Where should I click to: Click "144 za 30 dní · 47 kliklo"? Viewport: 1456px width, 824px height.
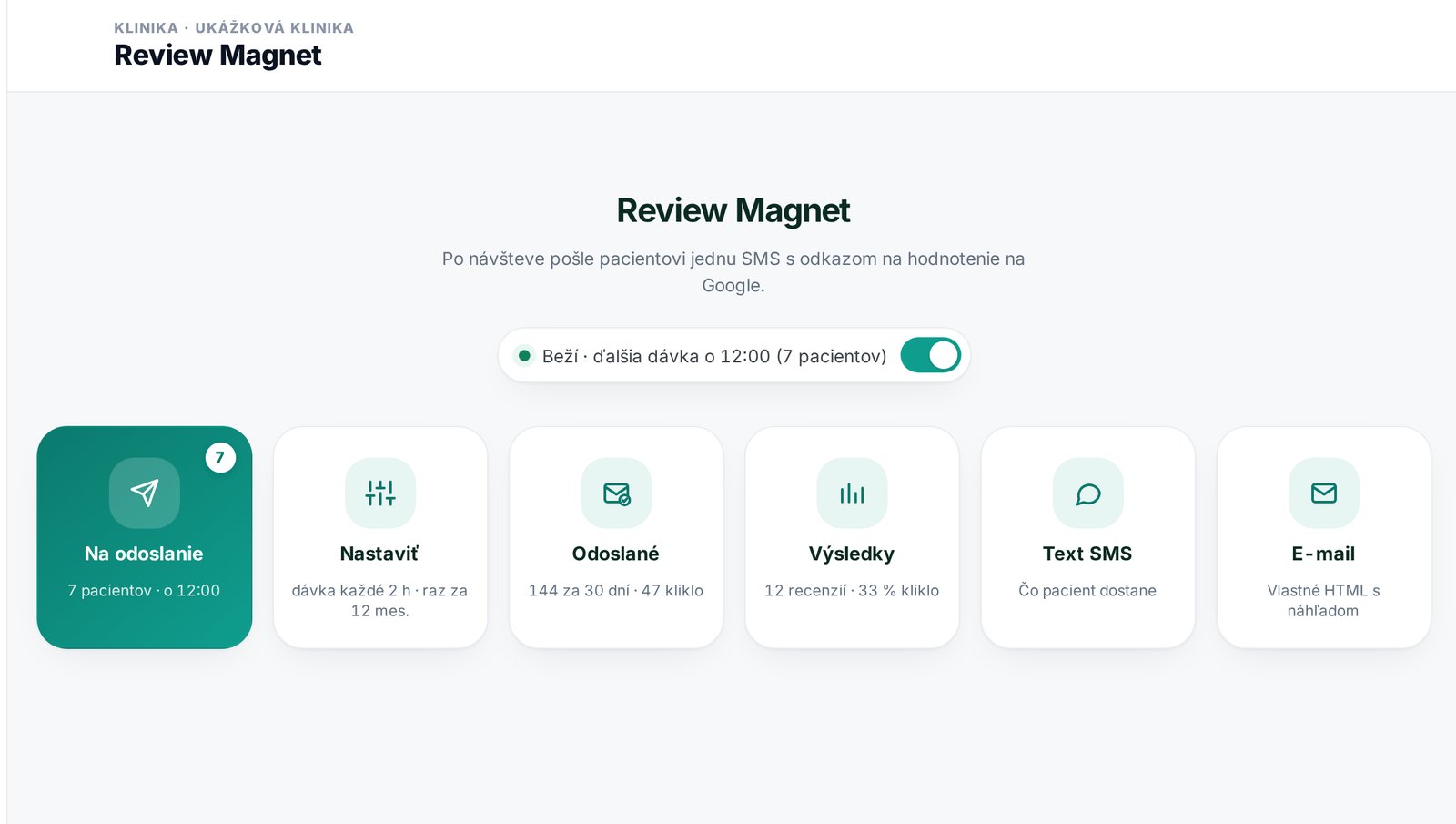(x=616, y=590)
